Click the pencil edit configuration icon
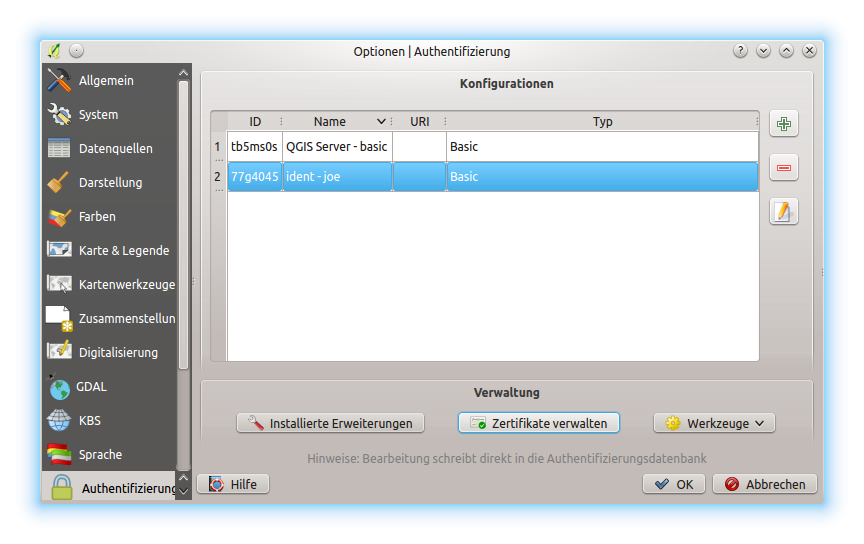This screenshot has width=864, height=544. coord(783,211)
